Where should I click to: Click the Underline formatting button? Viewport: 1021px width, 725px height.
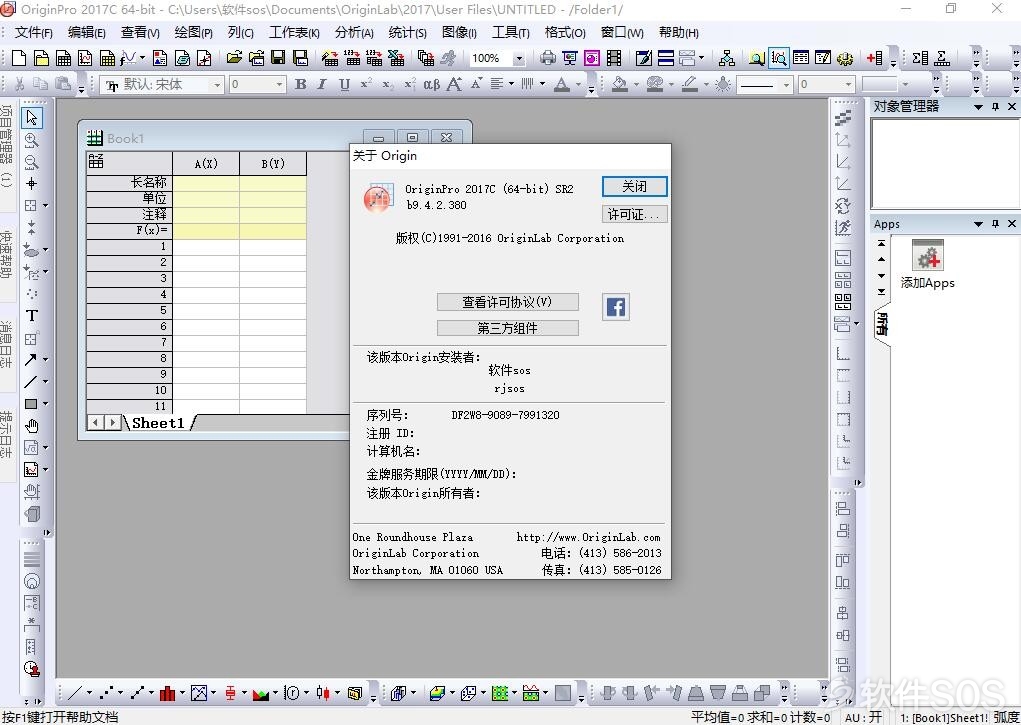click(x=344, y=84)
